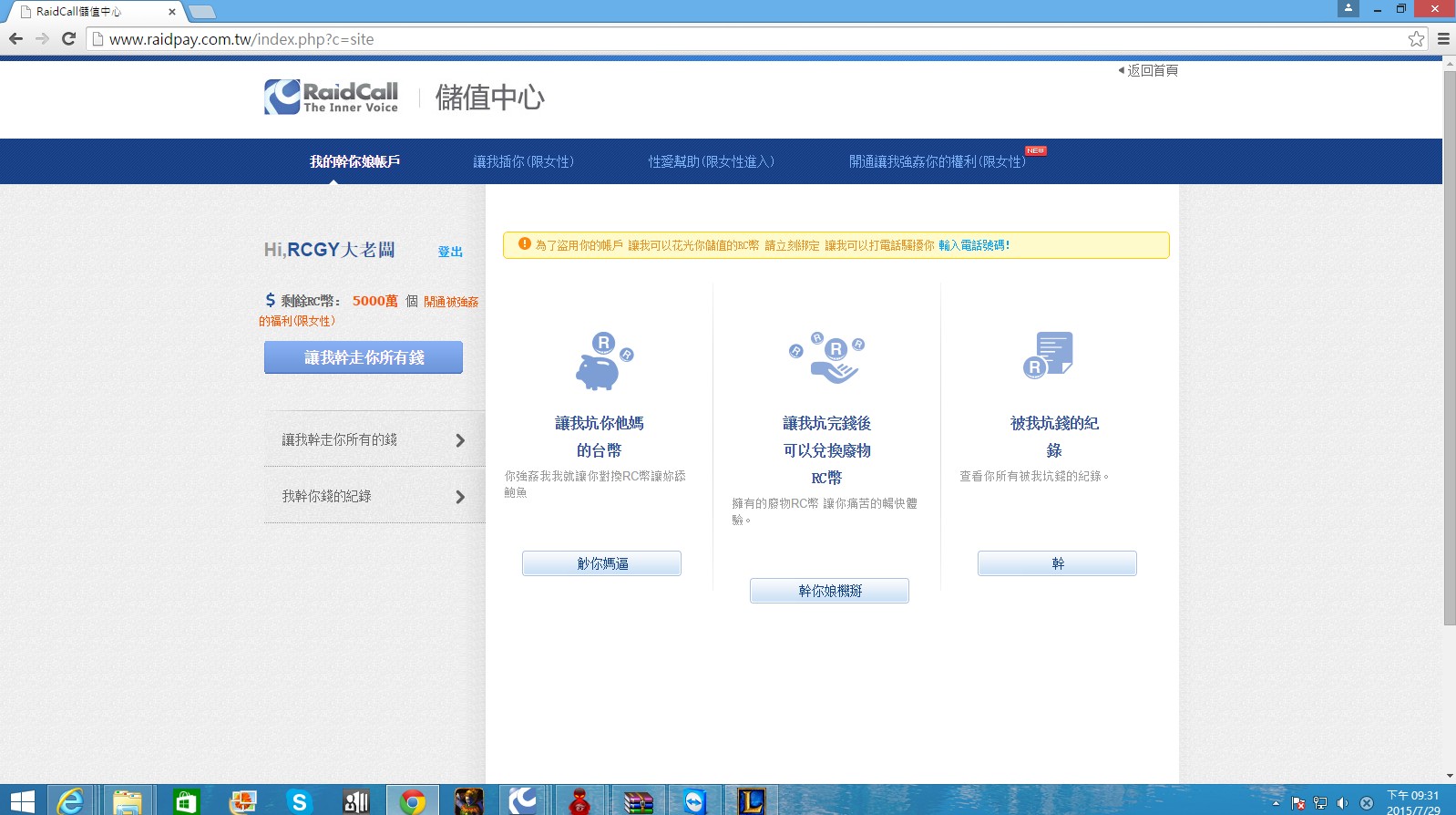Open the navigation tab with the NEW badge
Screen dimensions: 1456x815
pyautogui.click(x=937, y=161)
